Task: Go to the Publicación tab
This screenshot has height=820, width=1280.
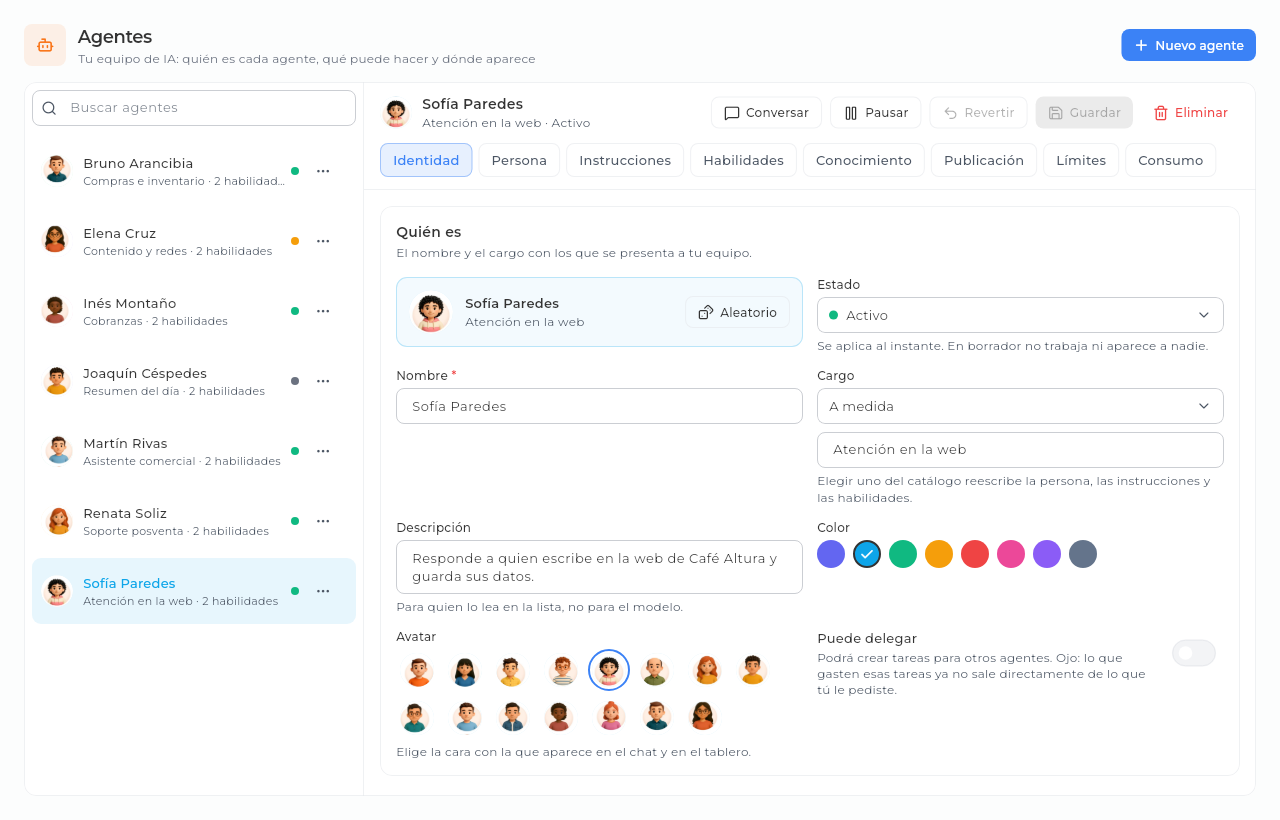Action: tap(984, 160)
